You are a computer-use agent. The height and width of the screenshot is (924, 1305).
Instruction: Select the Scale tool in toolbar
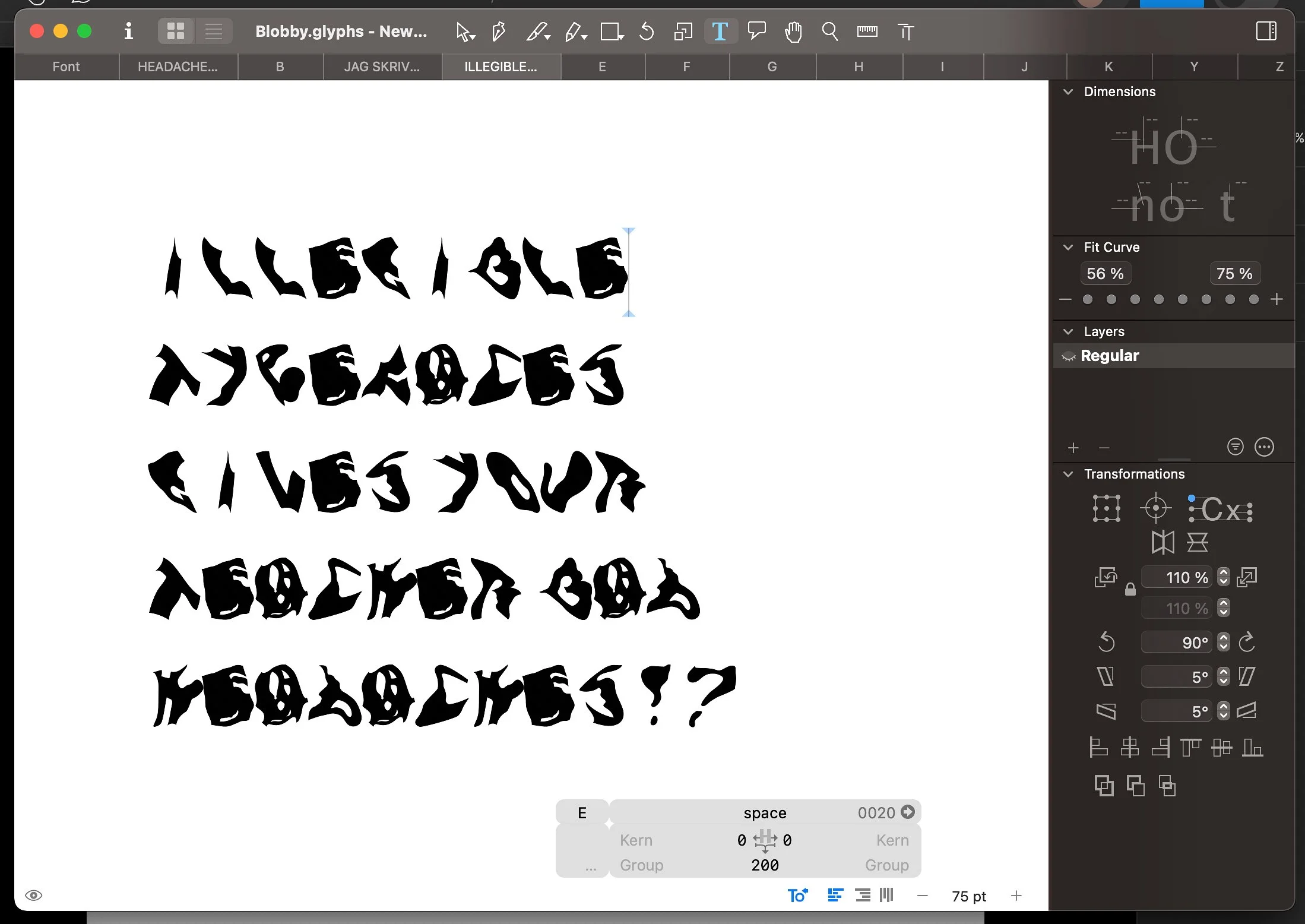tap(683, 31)
